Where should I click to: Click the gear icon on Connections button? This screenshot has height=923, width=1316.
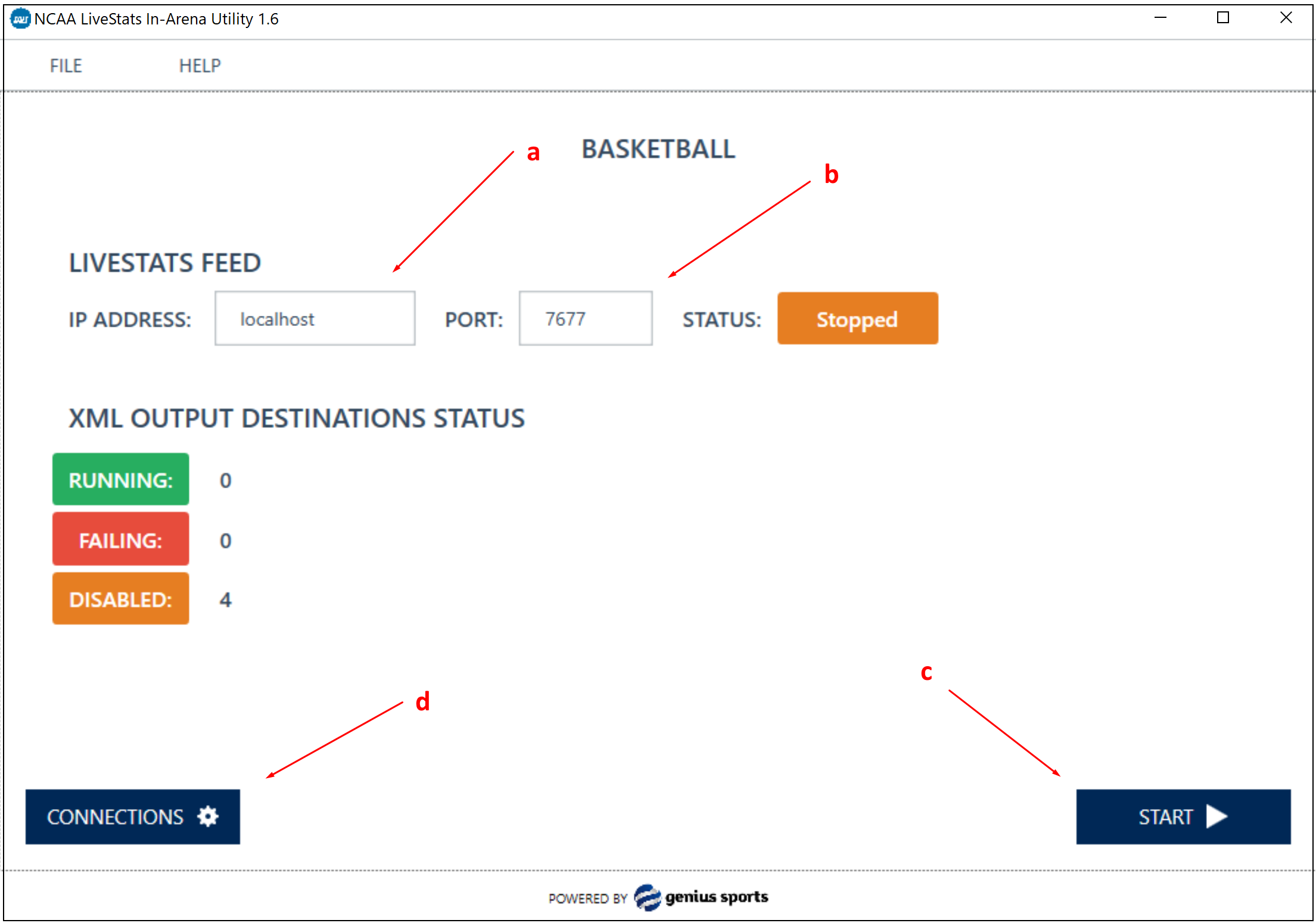(x=208, y=816)
